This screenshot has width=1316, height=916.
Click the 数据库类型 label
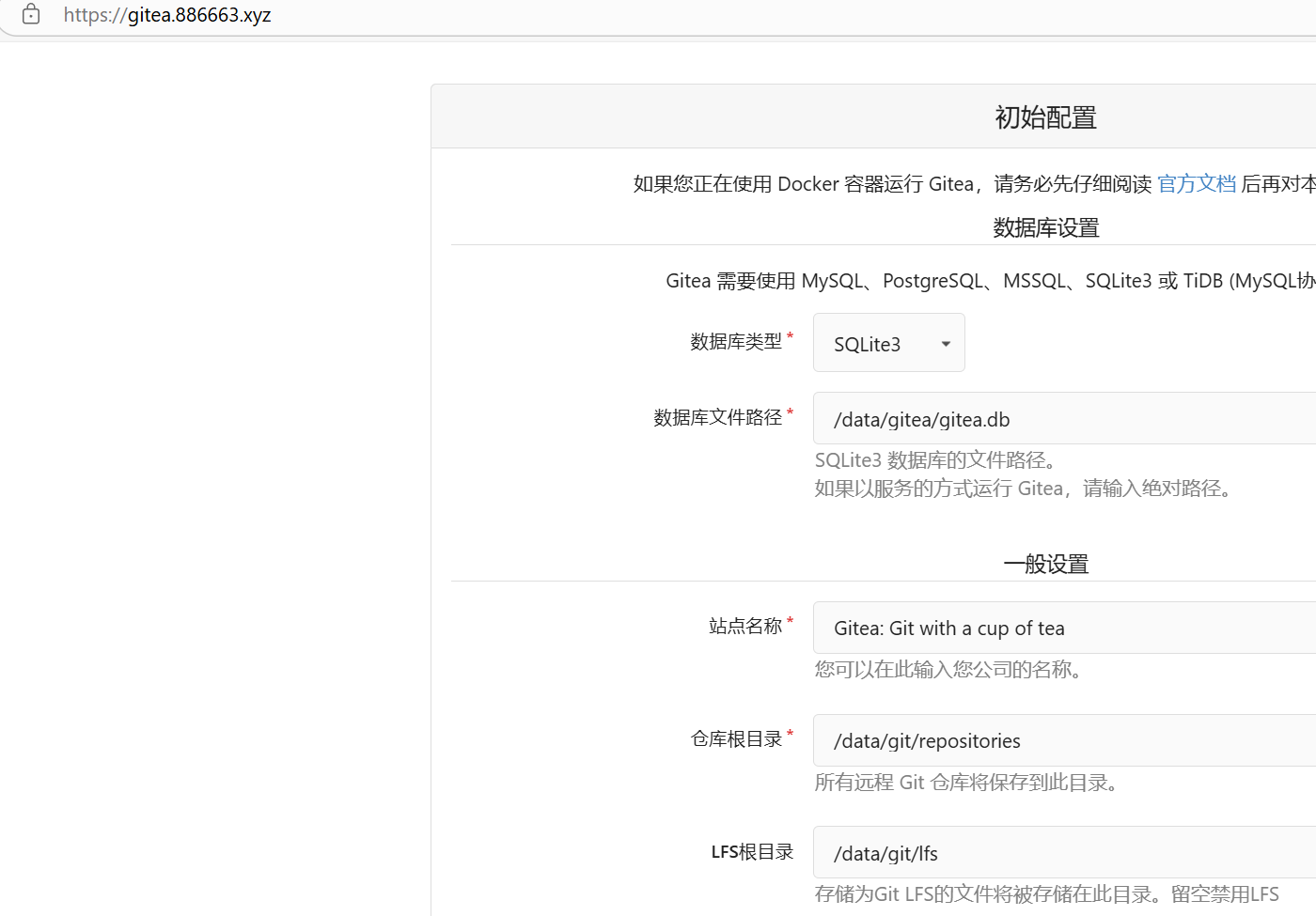coord(736,342)
